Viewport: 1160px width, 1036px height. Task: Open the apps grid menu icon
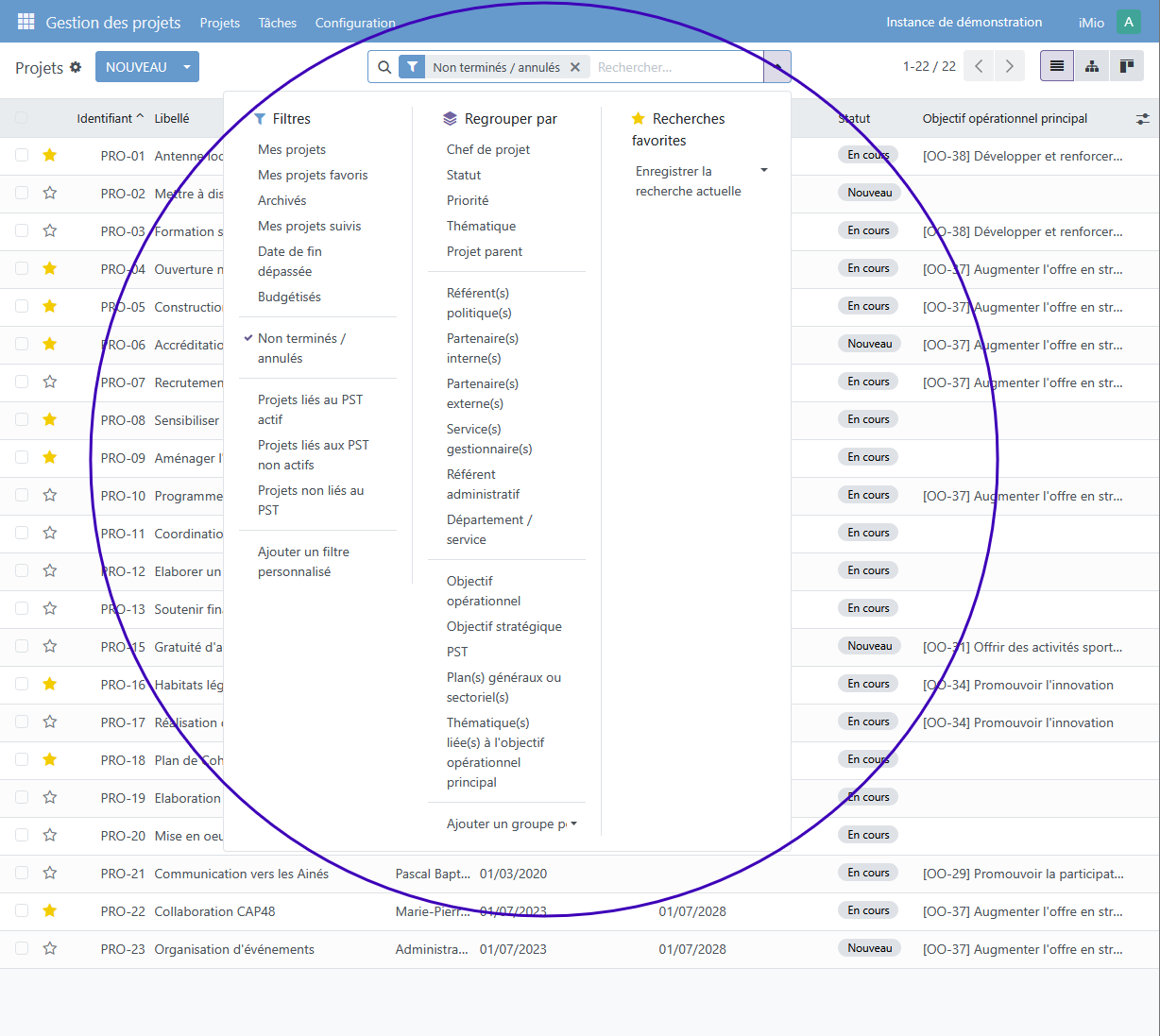(26, 22)
